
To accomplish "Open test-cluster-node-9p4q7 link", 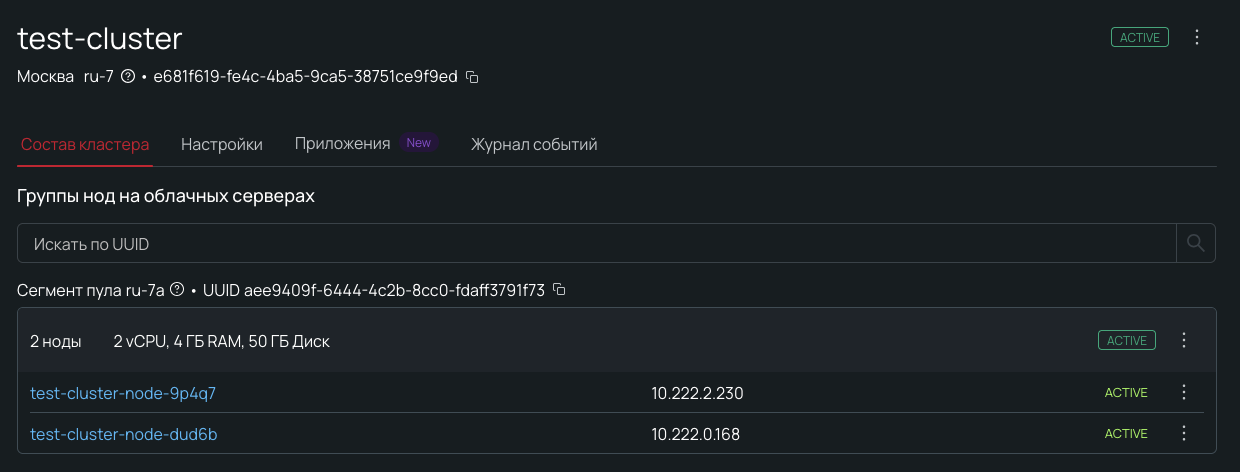I will click(x=123, y=393).
